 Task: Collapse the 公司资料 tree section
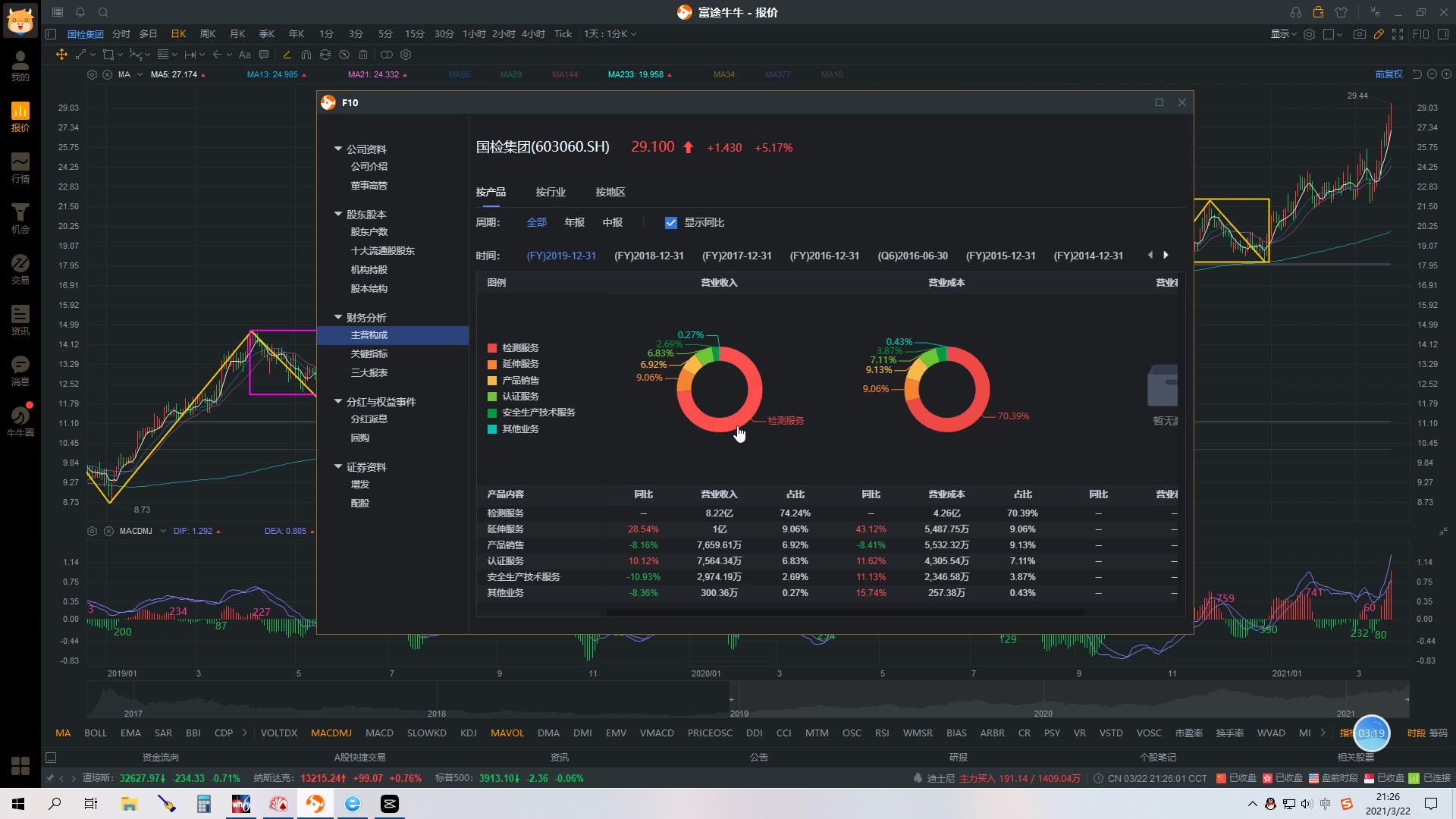338,149
